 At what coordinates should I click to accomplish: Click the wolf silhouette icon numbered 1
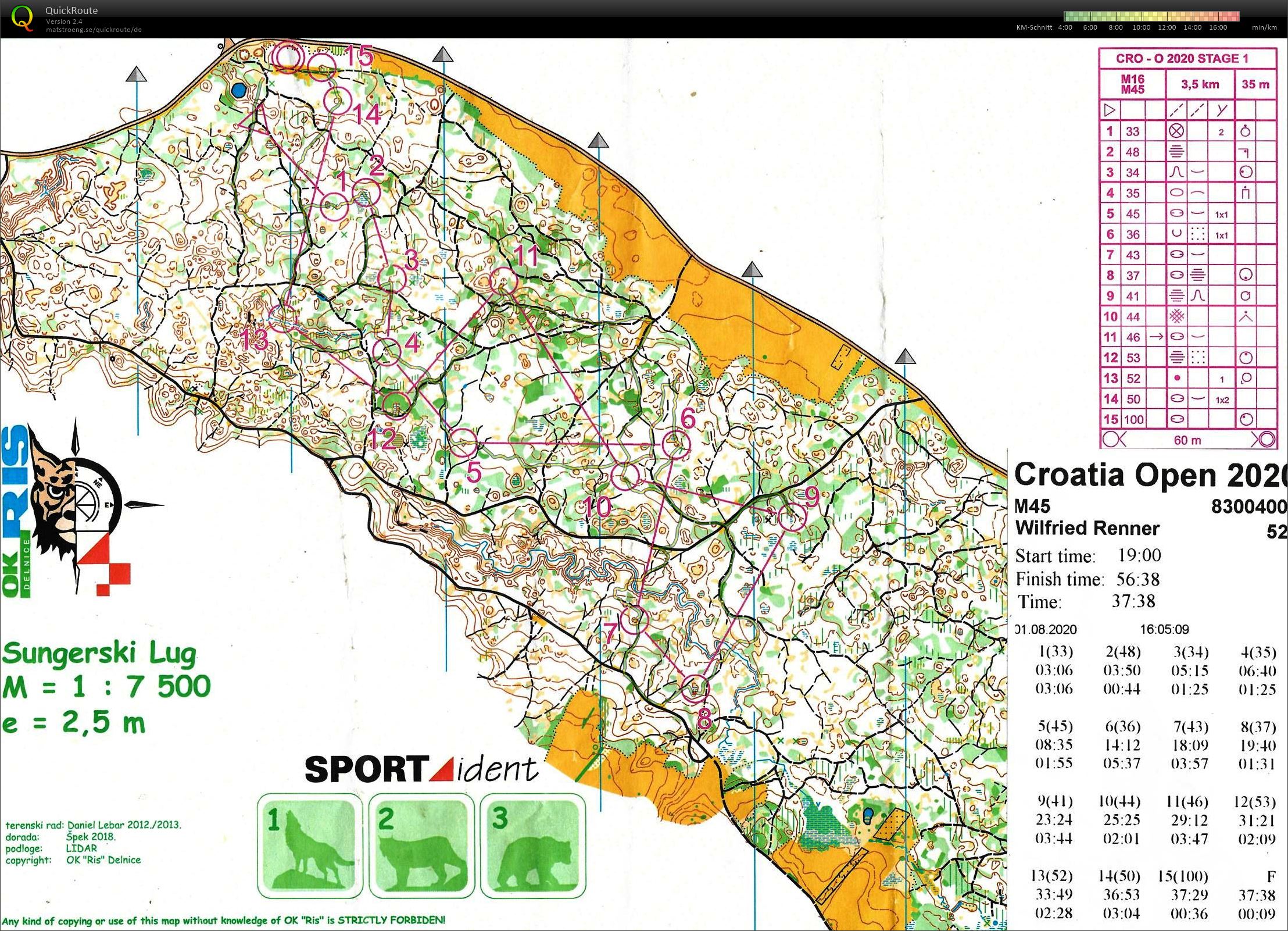point(310,846)
